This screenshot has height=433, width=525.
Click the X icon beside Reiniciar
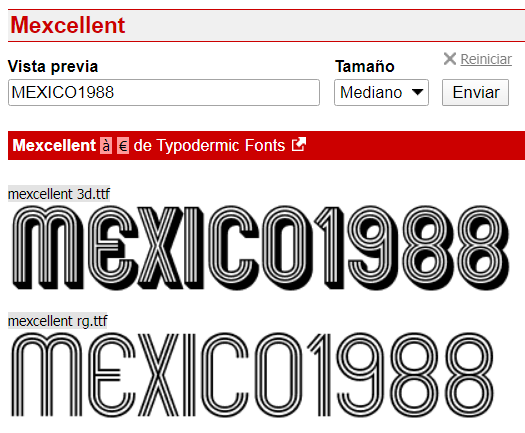450,59
